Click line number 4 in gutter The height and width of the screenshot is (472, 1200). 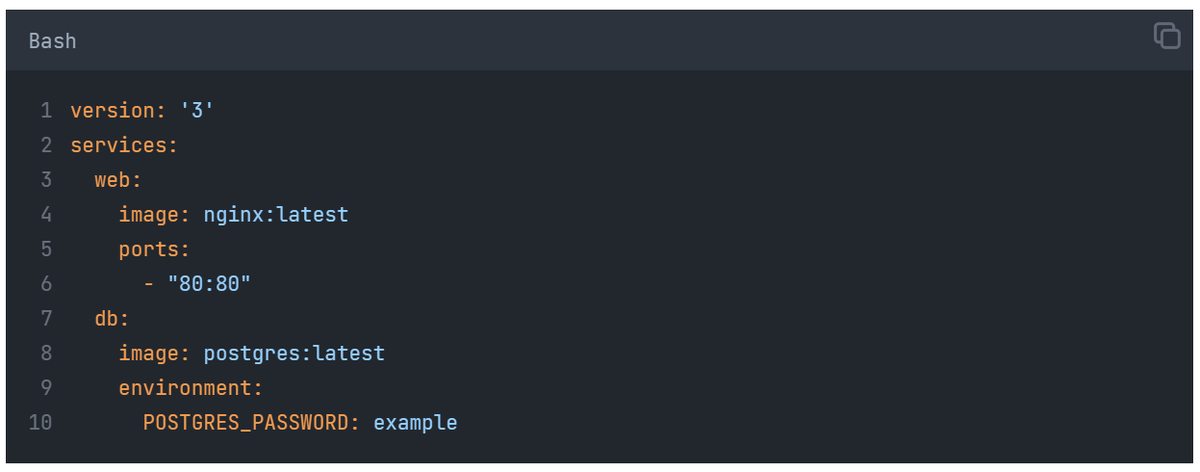[x=46, y=214]
